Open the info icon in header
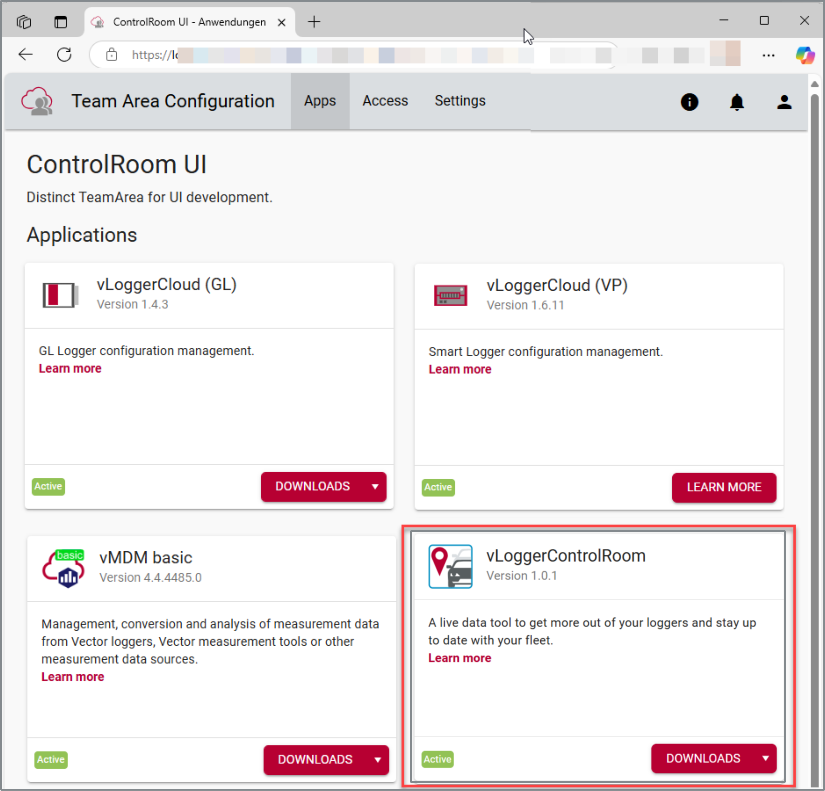 689,102
